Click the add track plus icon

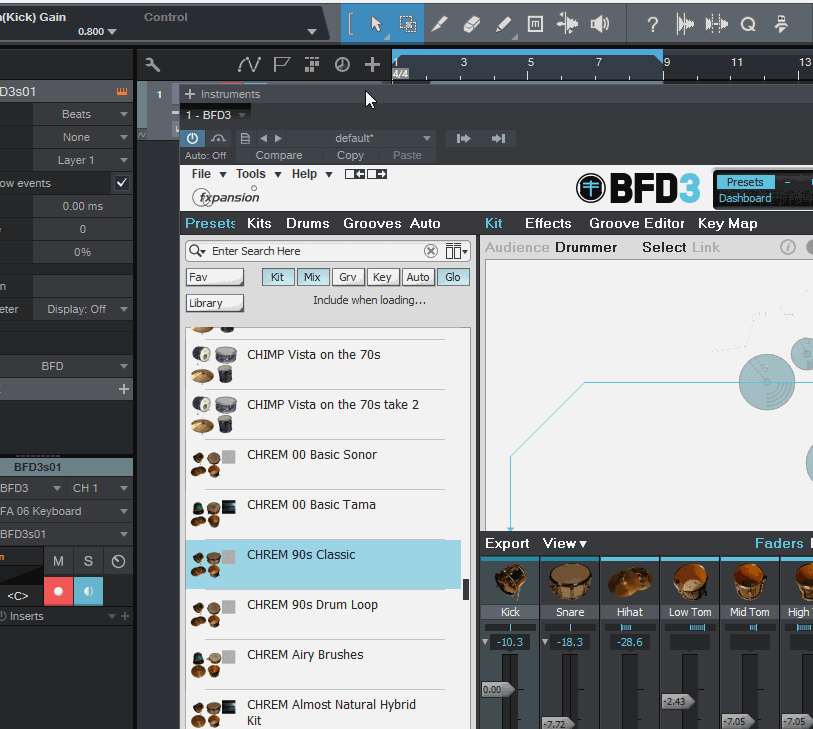(x=372, y=65)
